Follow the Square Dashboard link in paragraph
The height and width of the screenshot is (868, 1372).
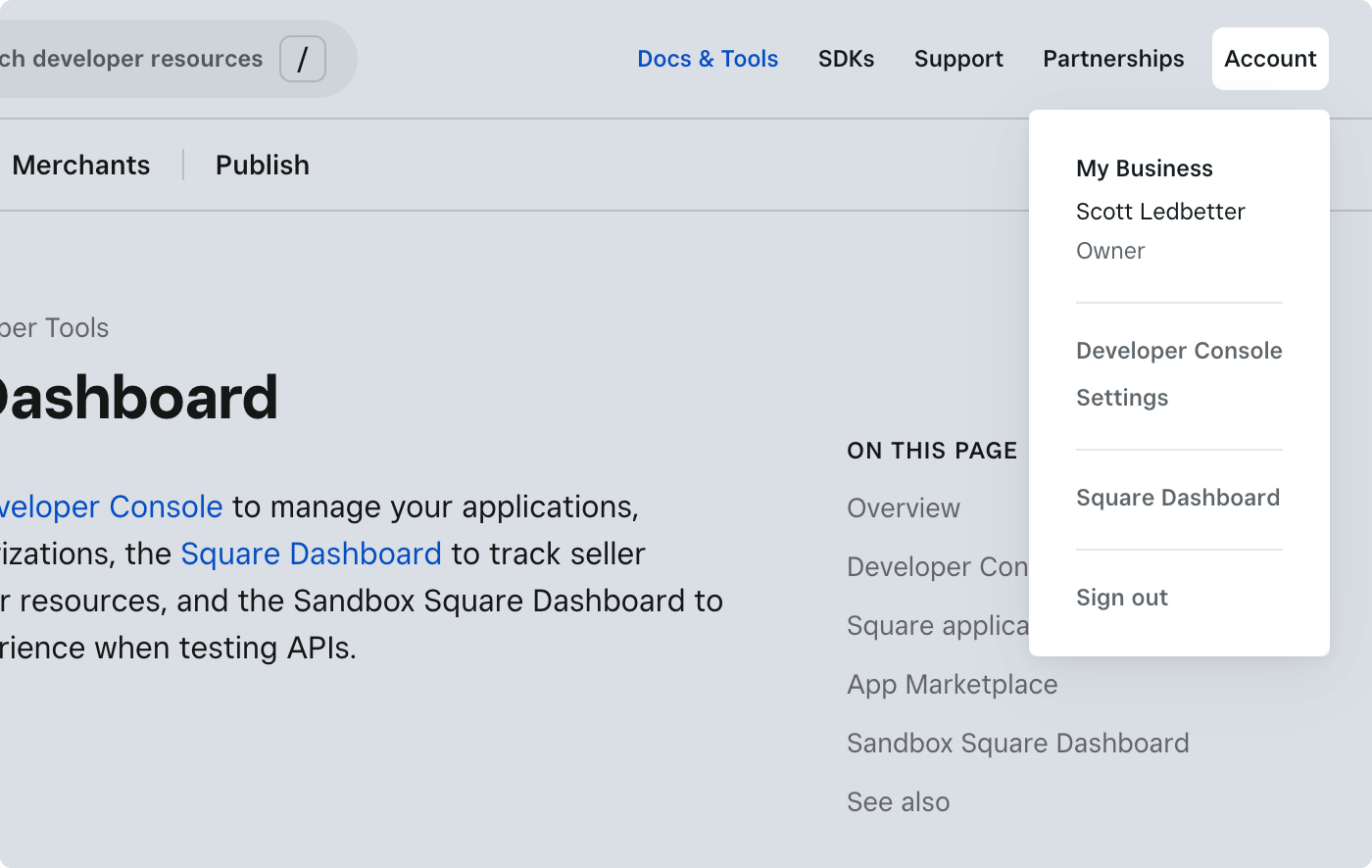pyautogui.click(x=312, y=554)
